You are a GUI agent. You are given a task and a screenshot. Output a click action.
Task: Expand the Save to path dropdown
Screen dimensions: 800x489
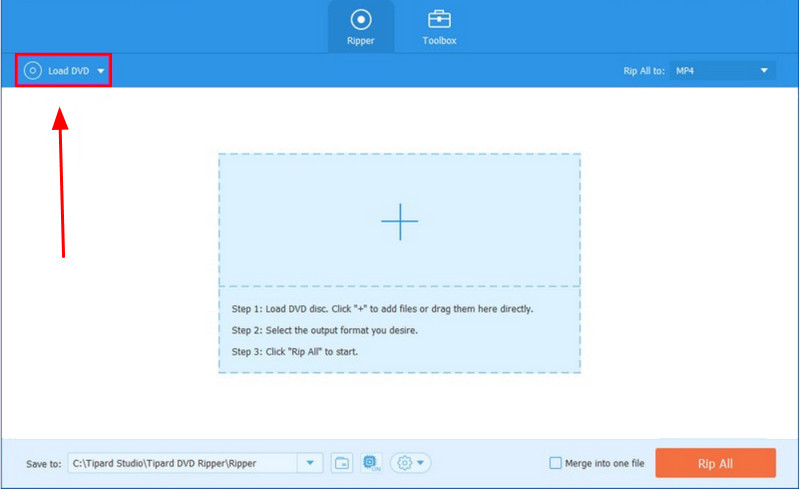(310, 463)
